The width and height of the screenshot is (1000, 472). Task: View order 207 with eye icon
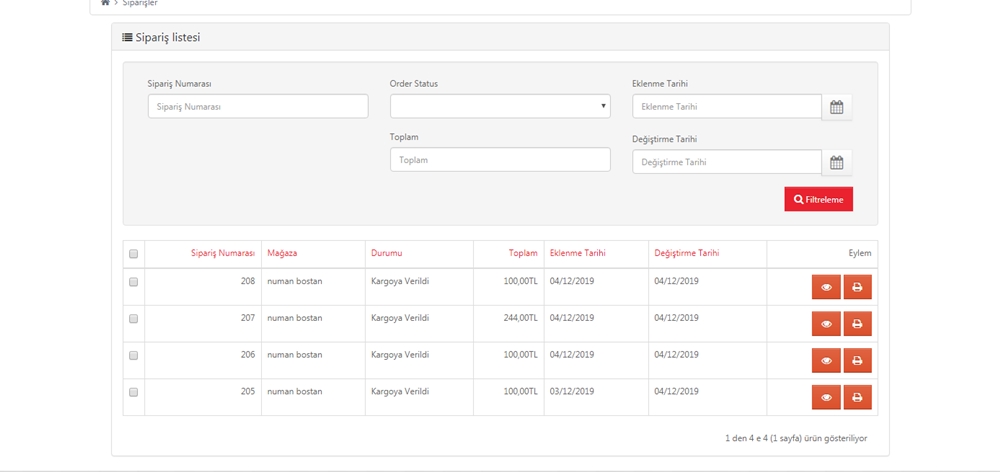coord(827,324)
